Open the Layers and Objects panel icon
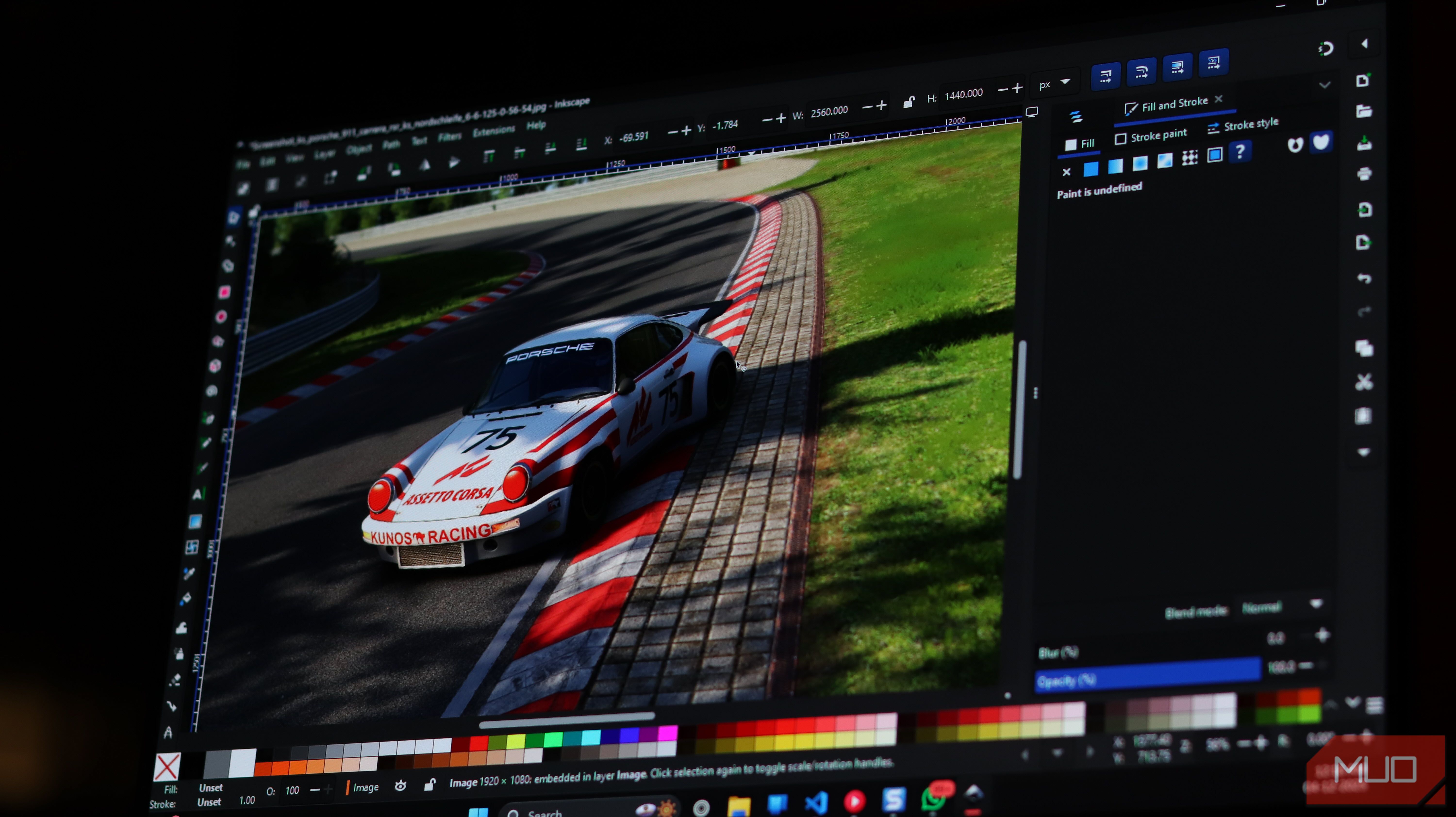The width and height of the screenshot is (1456, 817). pyautogui.click(x=1076, y=117)
